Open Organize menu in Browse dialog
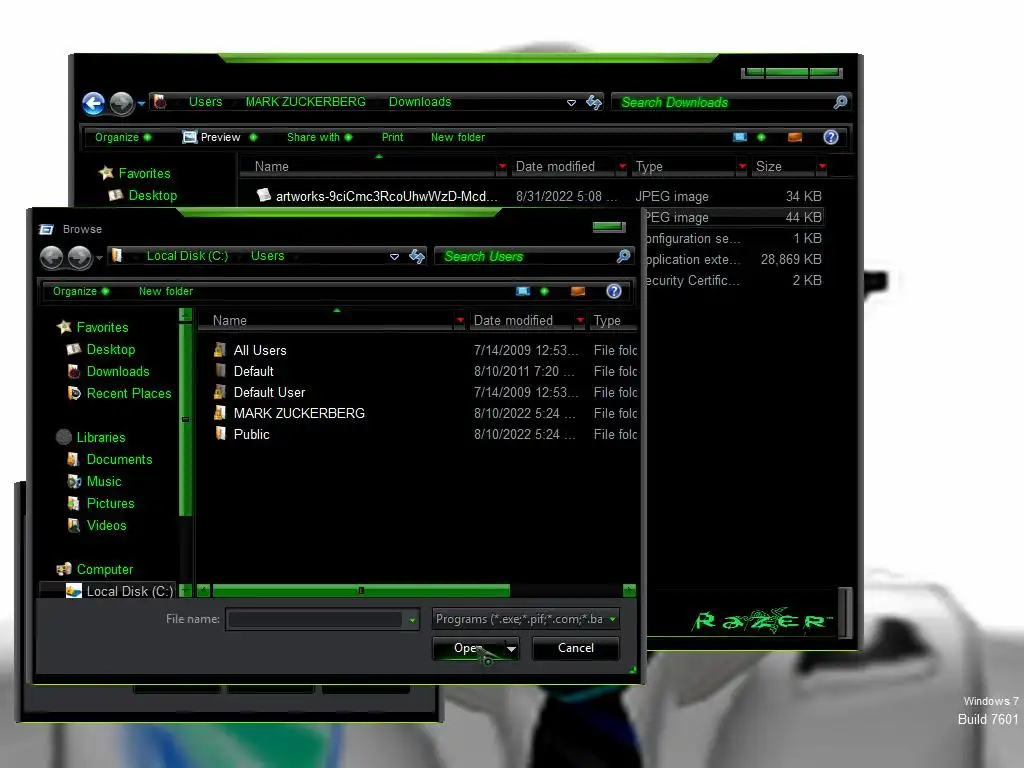1024x768 pixels. [x=80, y=291]
